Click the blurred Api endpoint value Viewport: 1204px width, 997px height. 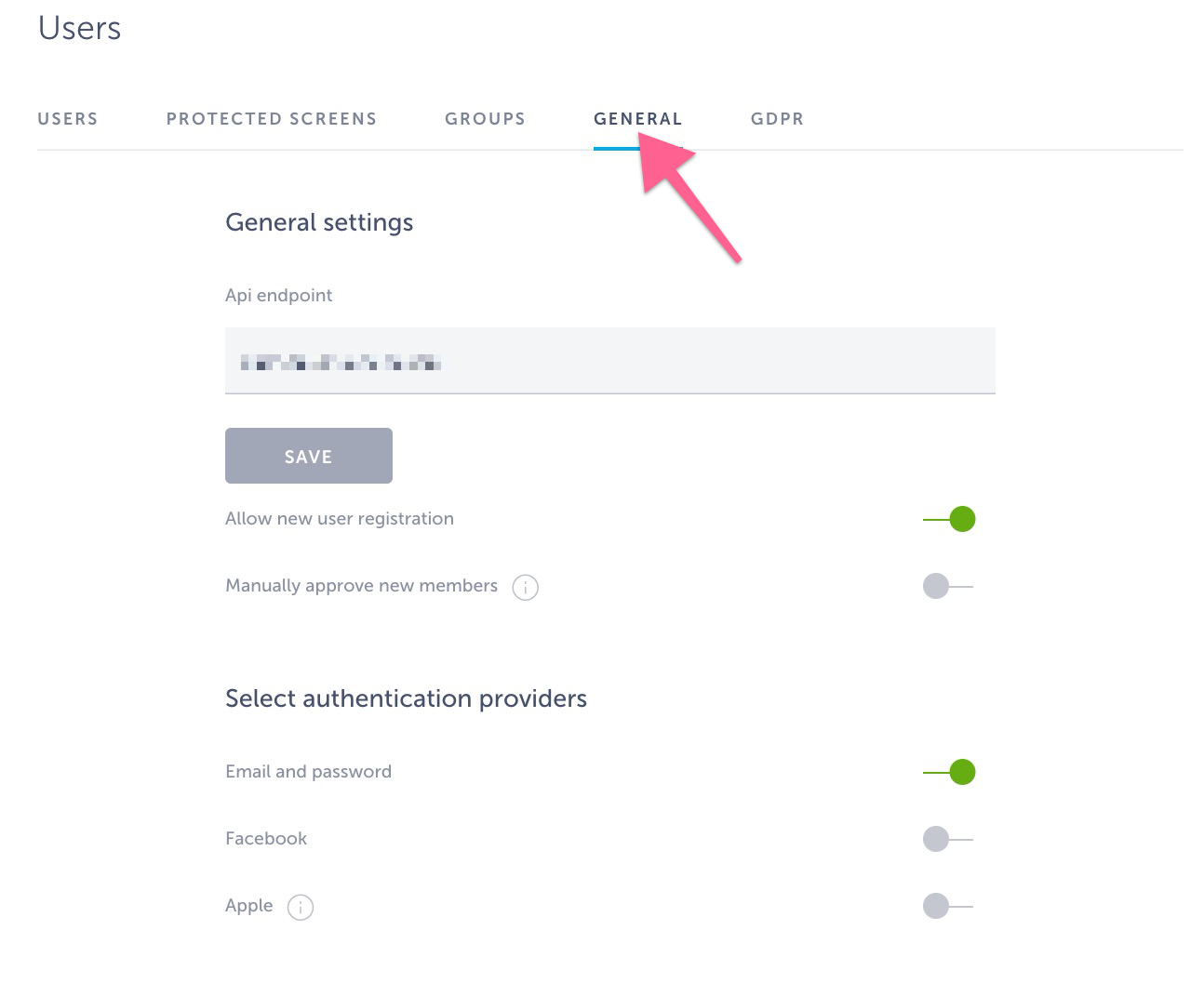tap(341, 361)
